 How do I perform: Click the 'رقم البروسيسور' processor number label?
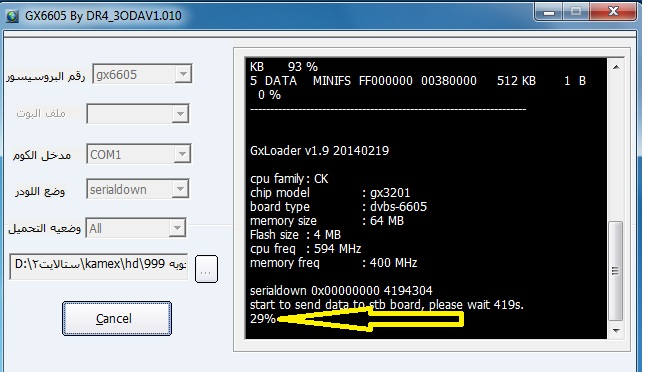(x=46, y=77)
